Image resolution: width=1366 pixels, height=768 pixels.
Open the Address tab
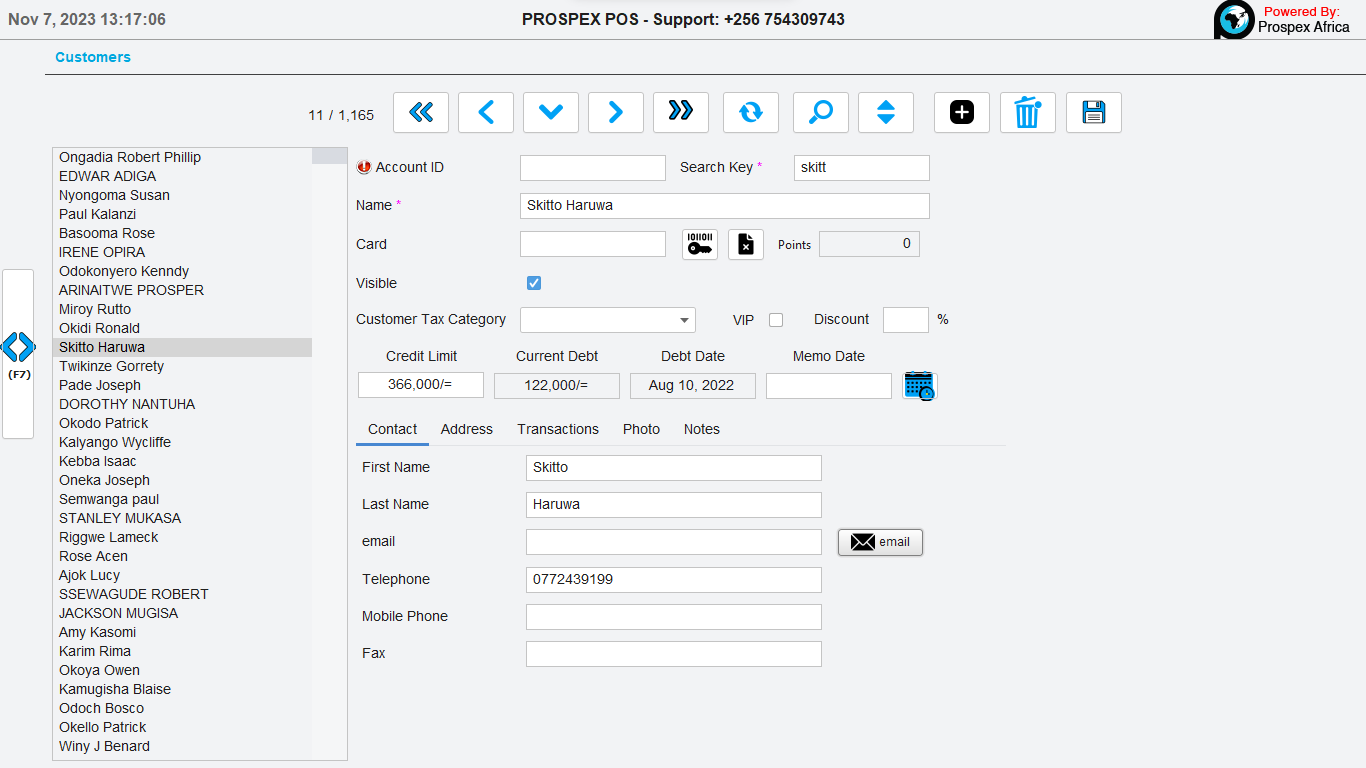467,429
